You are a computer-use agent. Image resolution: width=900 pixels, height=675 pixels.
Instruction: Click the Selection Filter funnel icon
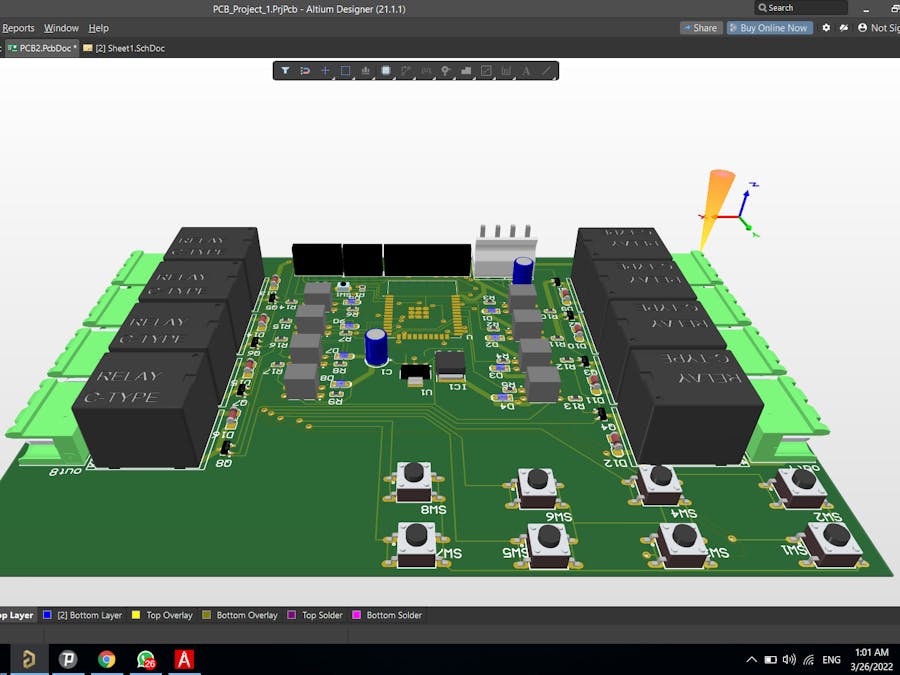pyautogui.click(x=285, y=71)
